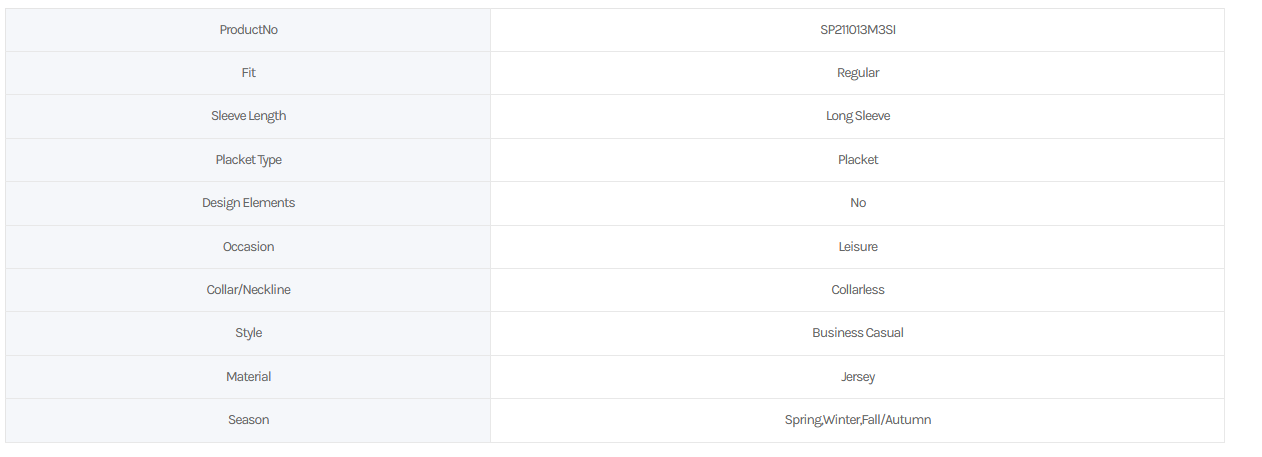
Task: Select the Long Sleeve value
Action: (x=857, y=116)
